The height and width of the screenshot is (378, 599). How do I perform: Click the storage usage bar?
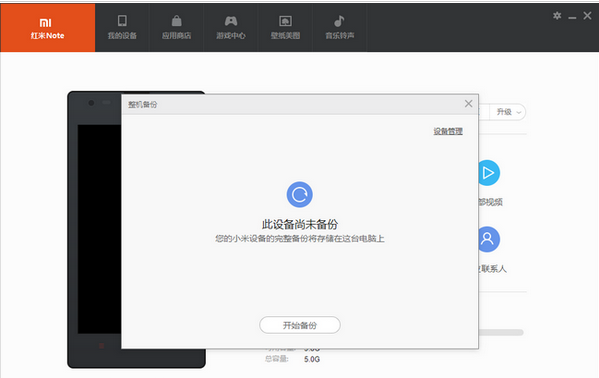(501, 333)
